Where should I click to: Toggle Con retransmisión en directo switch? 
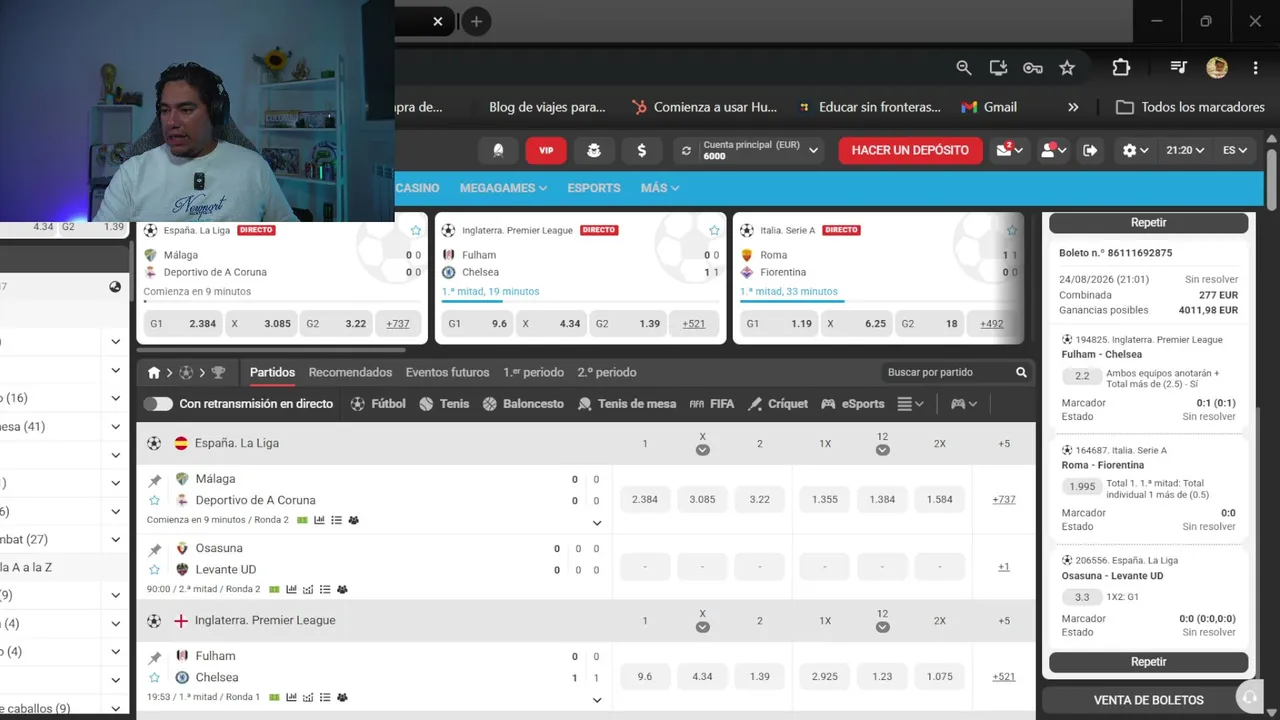(158, 404)
